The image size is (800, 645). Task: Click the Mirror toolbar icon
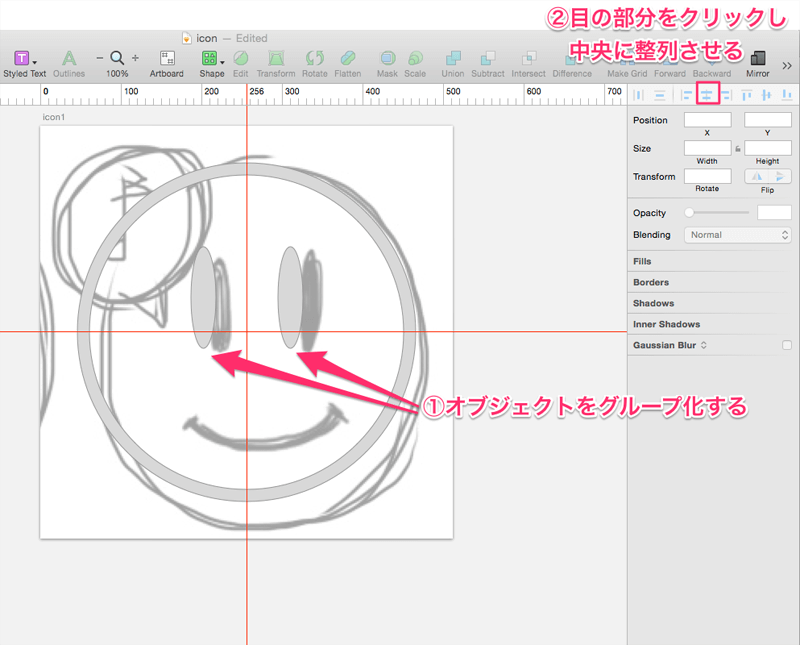click(758, 58)
